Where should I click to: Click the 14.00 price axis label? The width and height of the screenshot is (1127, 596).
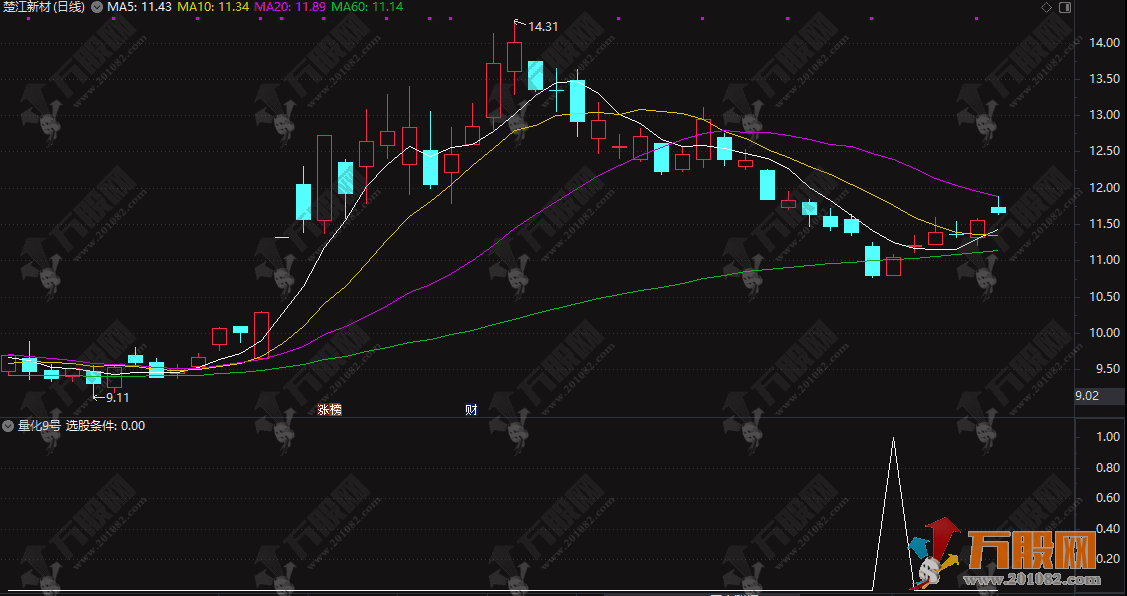tap(1104, 43)
